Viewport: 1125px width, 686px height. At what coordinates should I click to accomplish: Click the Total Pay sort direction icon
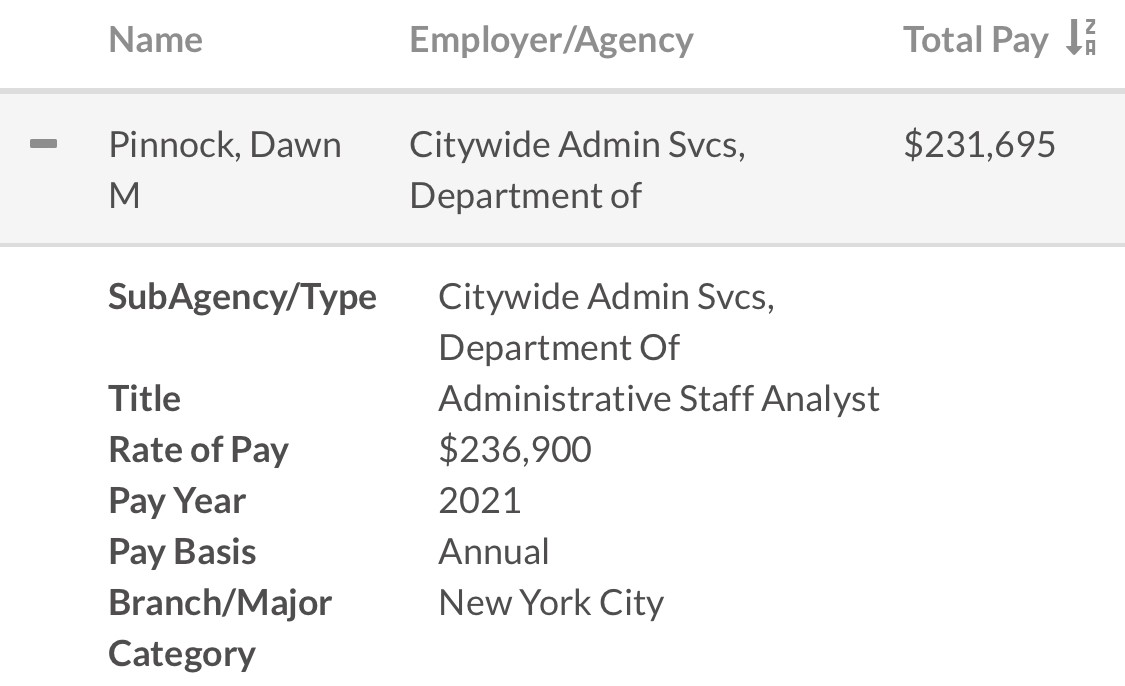point(1080,38)
